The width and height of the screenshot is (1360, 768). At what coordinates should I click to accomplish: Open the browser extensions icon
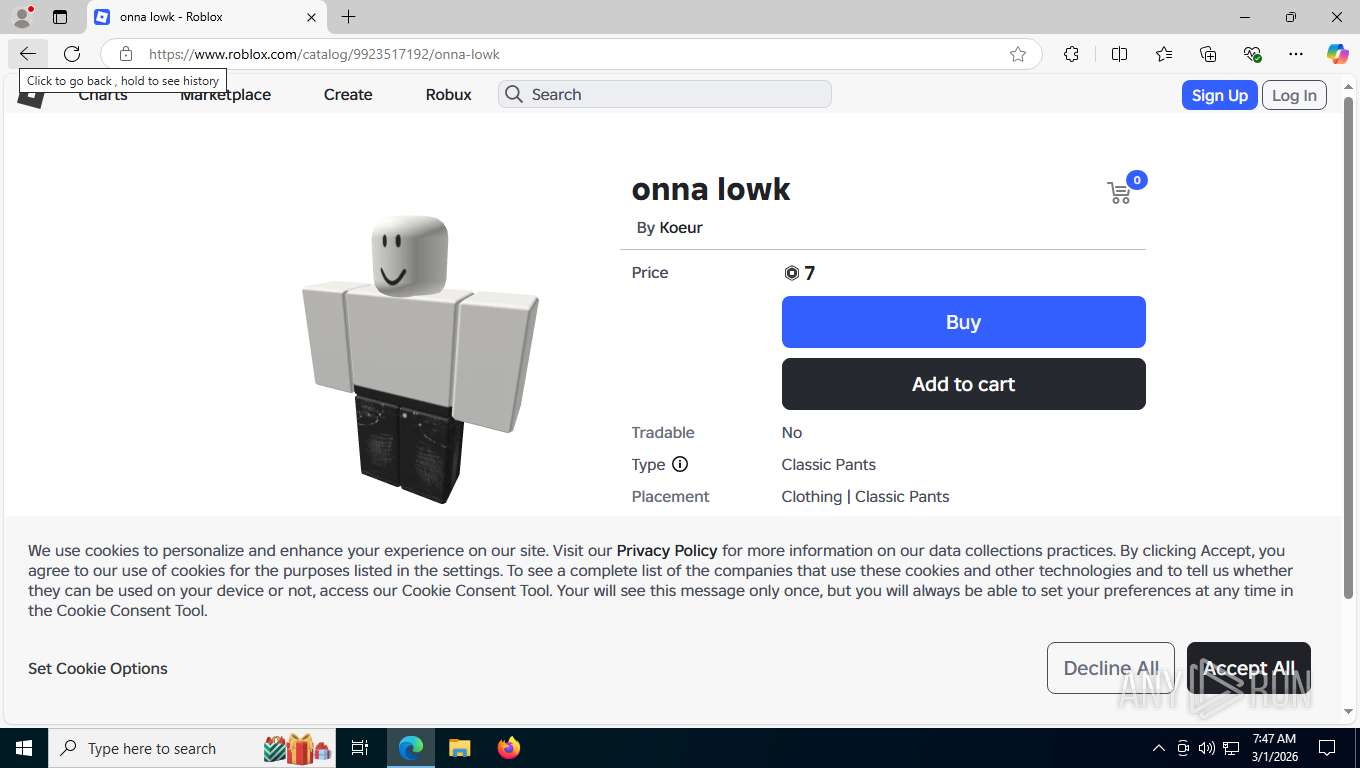[x=1071, y=54]
